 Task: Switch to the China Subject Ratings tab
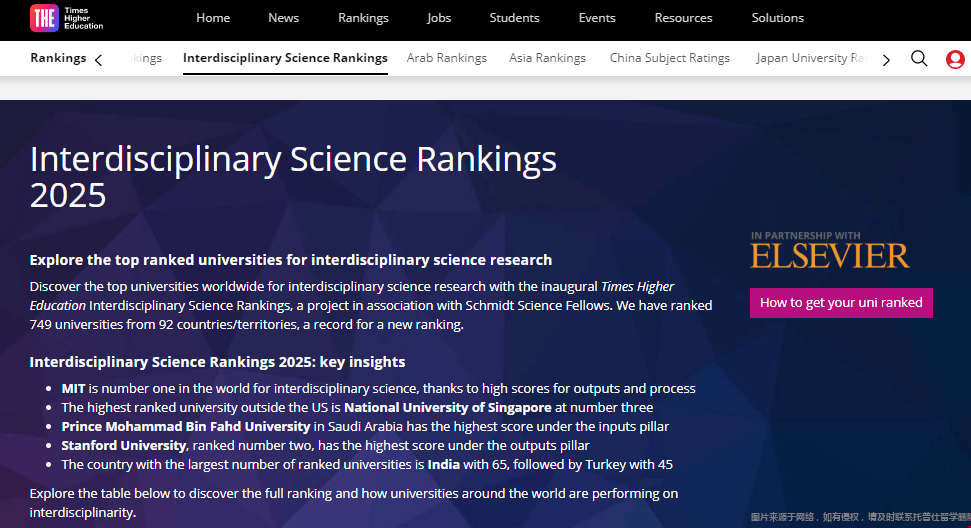point(670,58)
